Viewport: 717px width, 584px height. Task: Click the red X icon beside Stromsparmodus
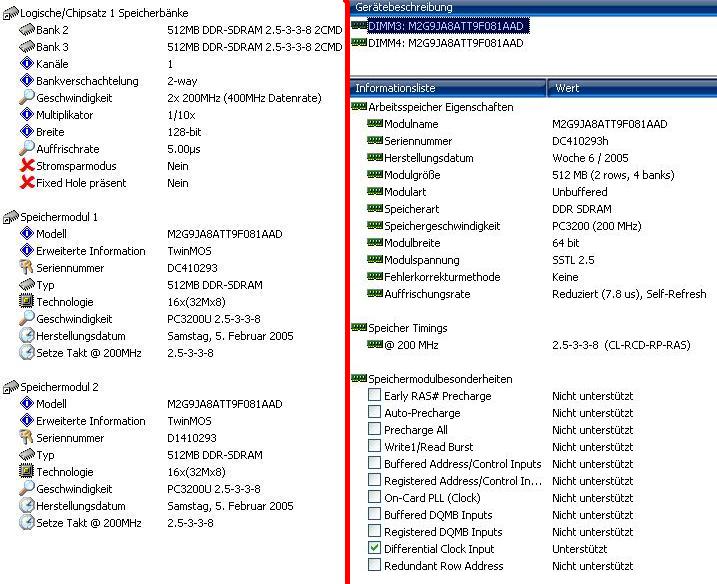click(27, 166)
